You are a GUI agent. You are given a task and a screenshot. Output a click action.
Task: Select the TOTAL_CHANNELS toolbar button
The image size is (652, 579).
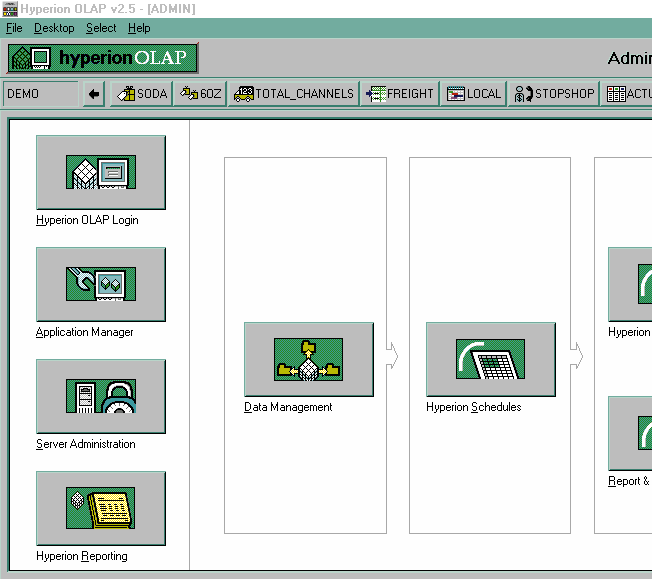pyautogui.click(x=293, y=94)
